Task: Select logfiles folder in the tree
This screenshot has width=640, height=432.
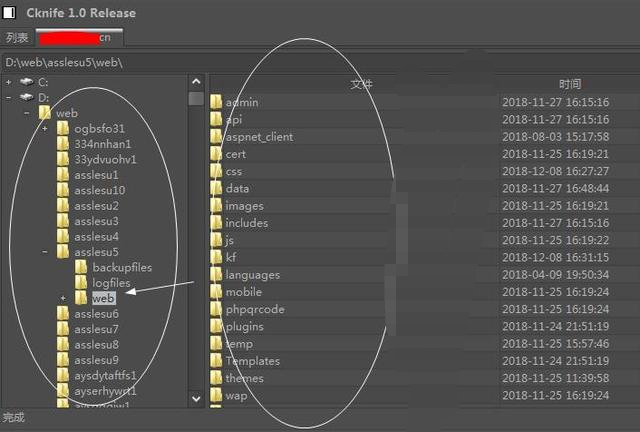Action: [110, 283]
